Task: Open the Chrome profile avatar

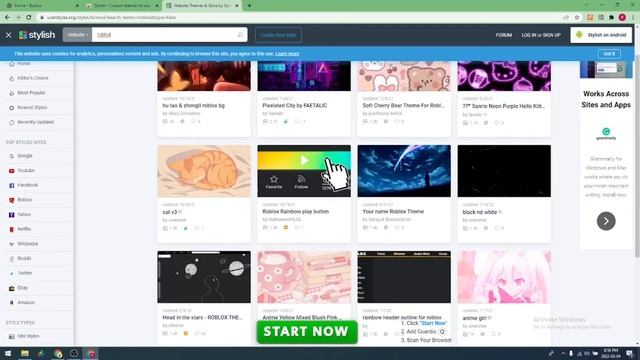Action: click(x=622, y=18)
